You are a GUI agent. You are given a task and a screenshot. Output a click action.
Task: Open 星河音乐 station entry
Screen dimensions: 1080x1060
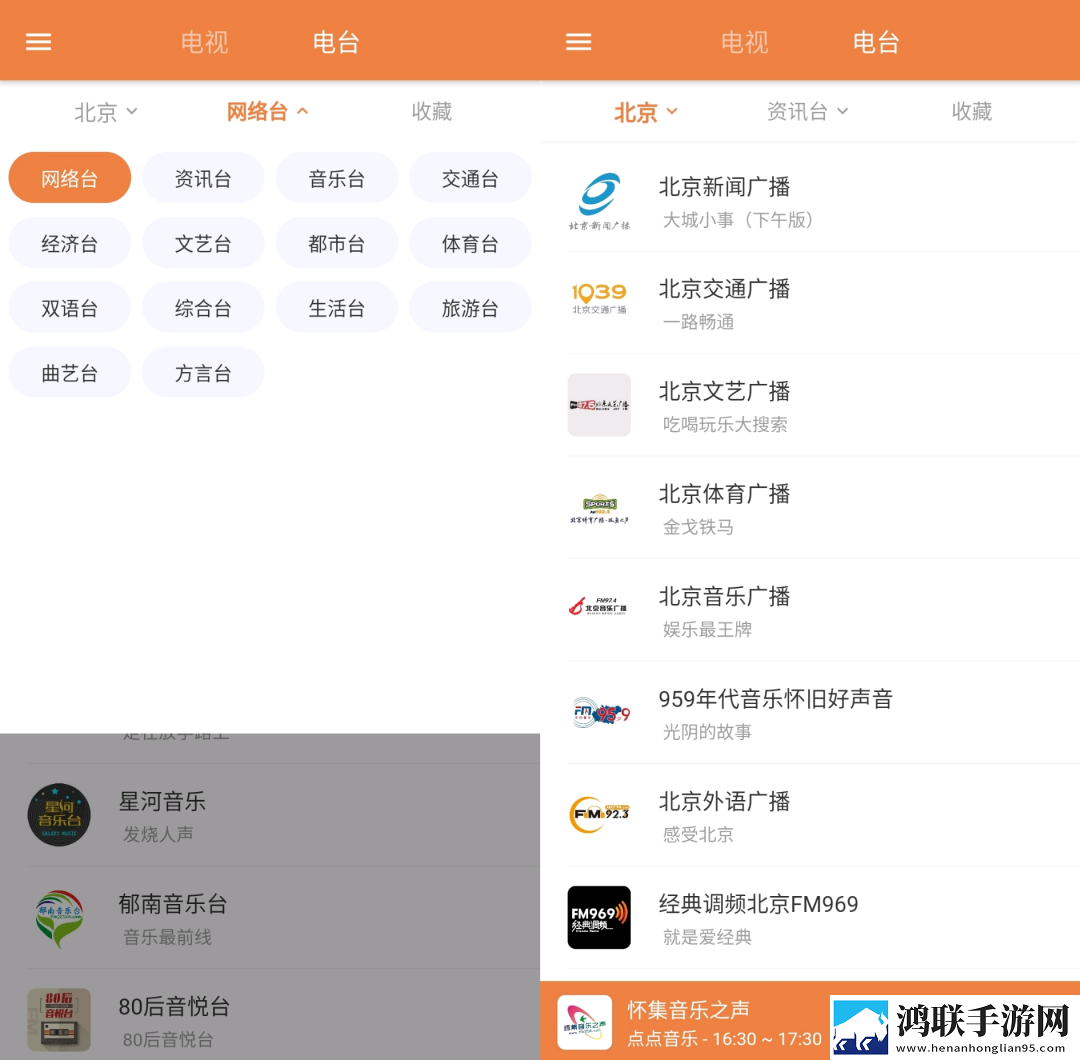tap(270, 815)
